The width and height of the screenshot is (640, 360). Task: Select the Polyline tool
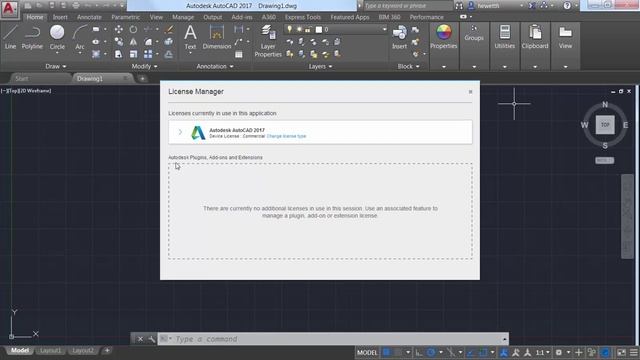click(32, 37)
